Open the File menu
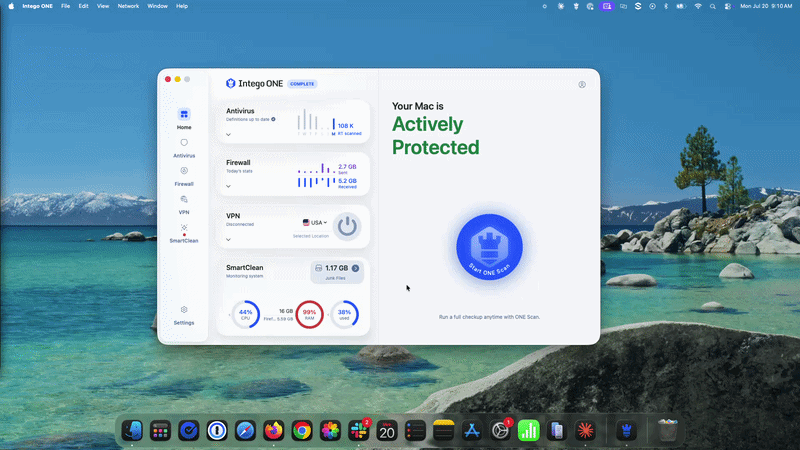The width and height of the screenshot is (800, 450). (x=65, y=6)
